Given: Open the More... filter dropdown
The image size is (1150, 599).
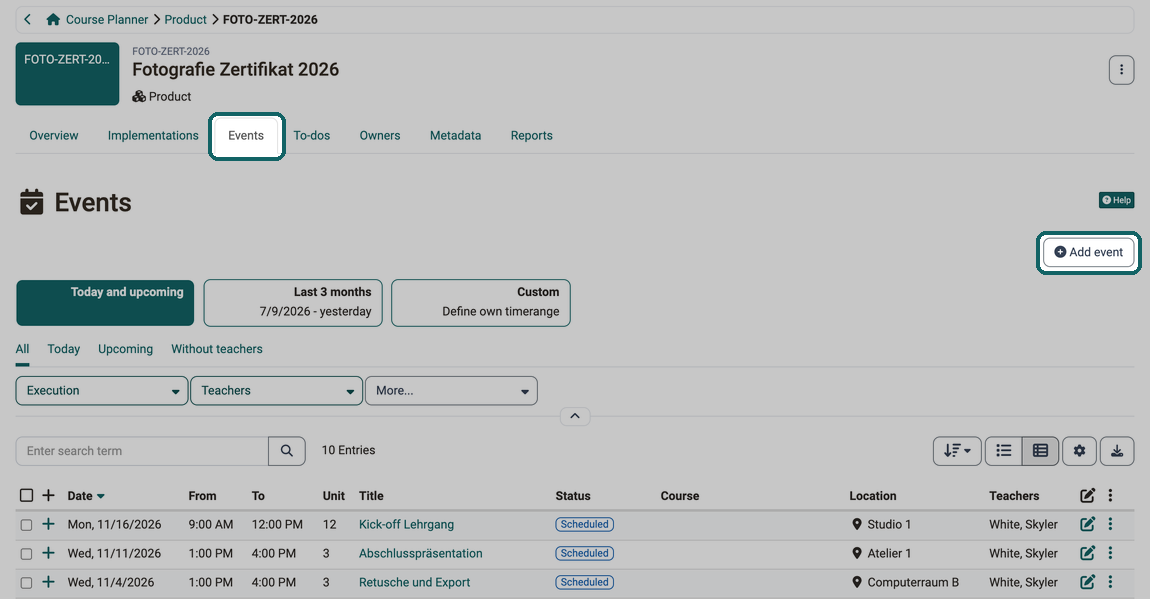Looking at the screenshot, I should pos(451,391).
